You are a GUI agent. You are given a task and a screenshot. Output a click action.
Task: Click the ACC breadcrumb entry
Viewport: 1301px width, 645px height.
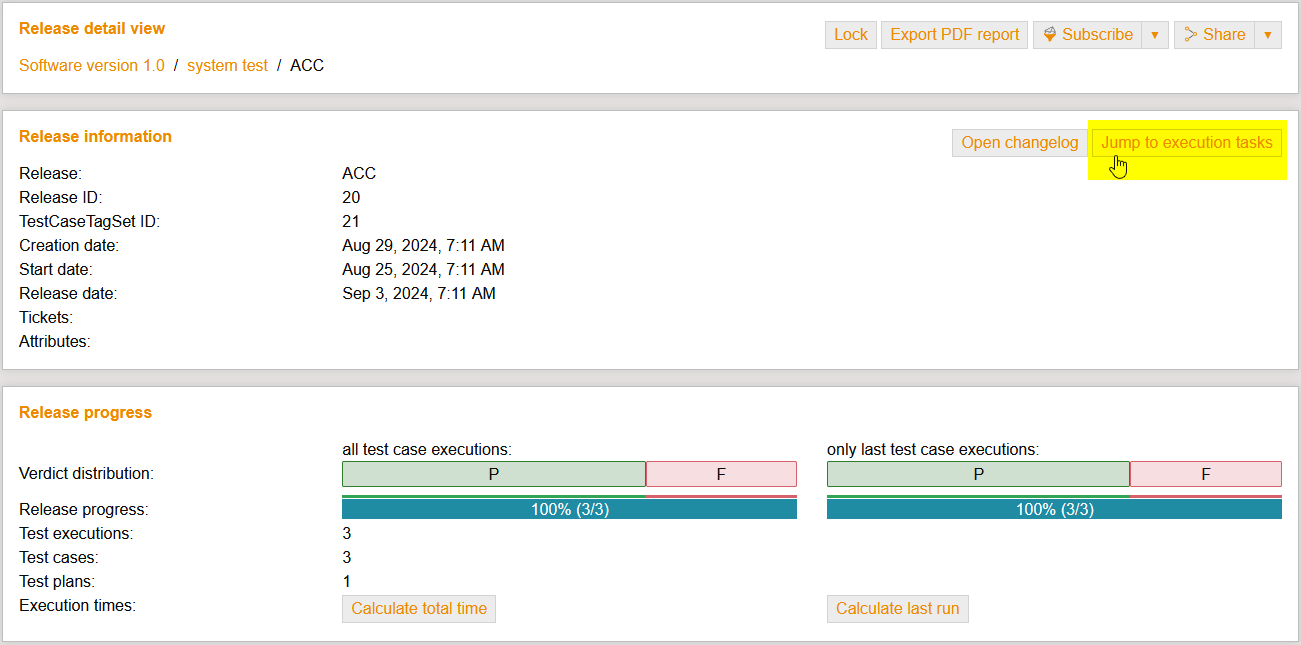(307, 66)
